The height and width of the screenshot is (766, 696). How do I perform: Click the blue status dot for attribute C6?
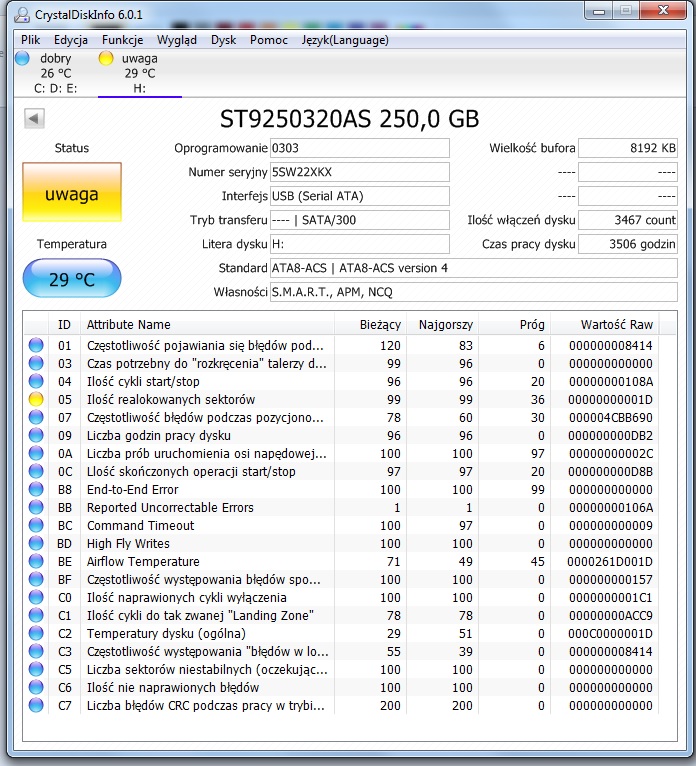coord(36,687)
